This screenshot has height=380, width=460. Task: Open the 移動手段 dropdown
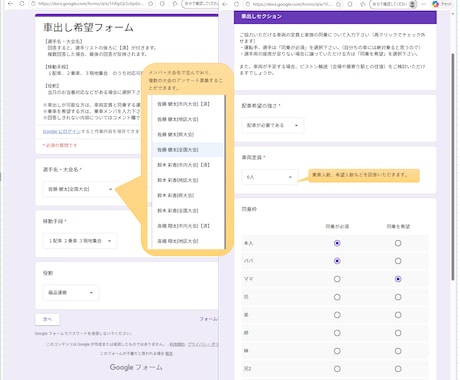80,241
